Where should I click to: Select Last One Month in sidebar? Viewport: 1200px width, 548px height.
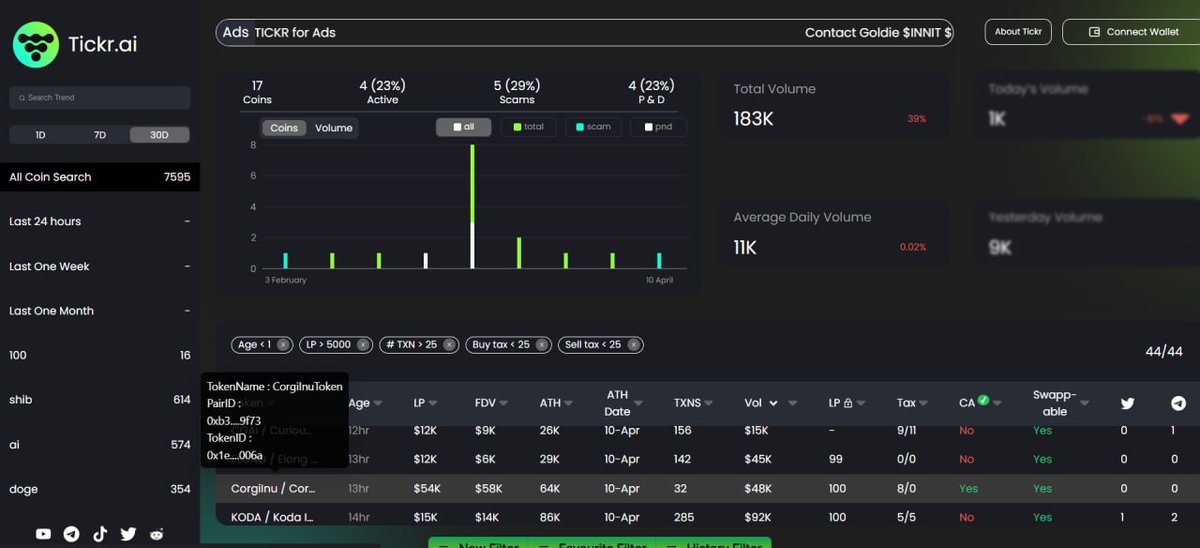(x=100, y=311)
